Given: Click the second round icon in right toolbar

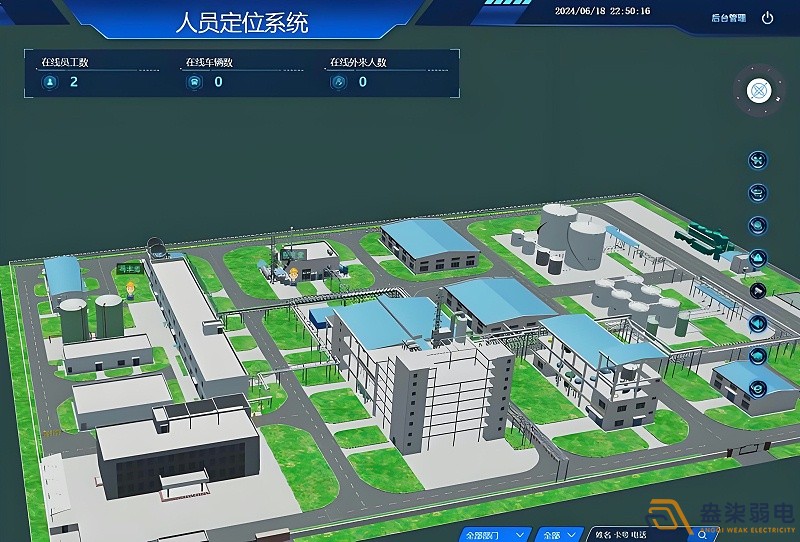Looking at the screenshot, I should 758,192.
